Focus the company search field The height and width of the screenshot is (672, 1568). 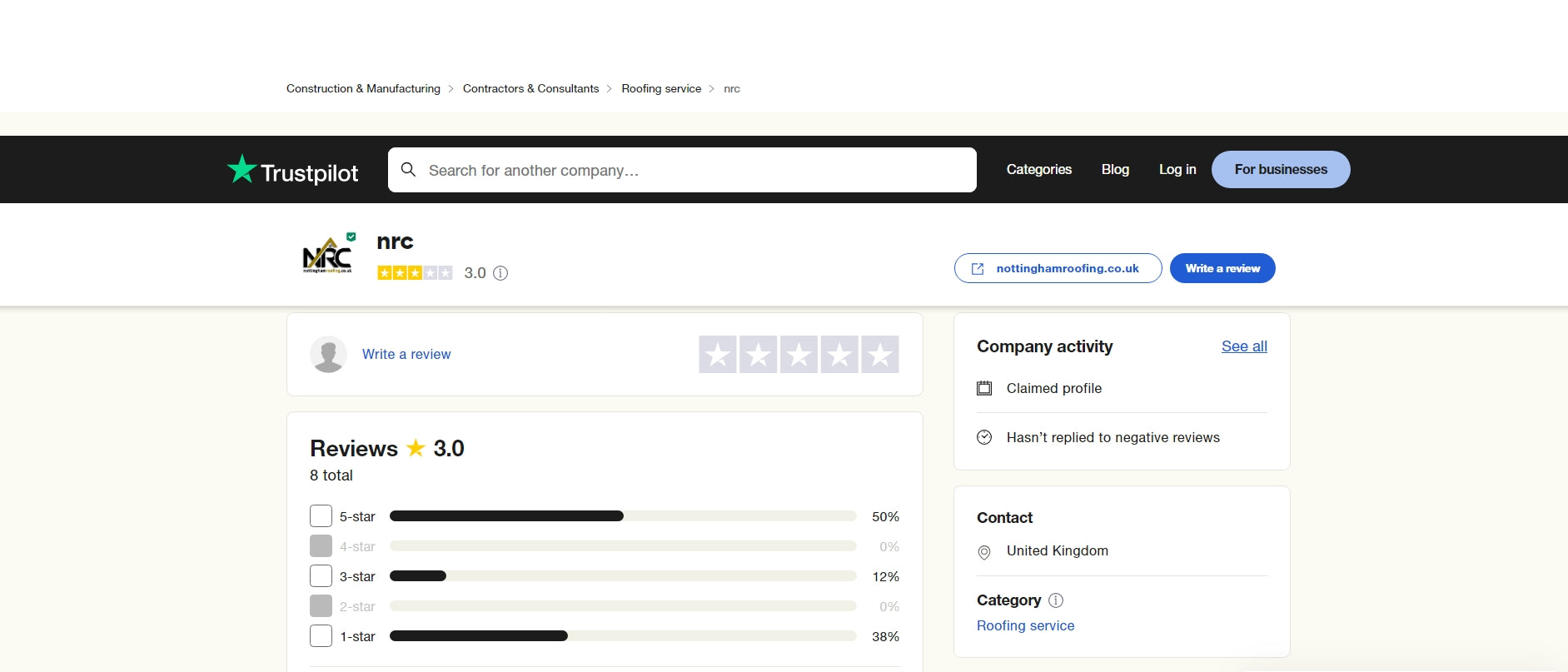[x=682, y=170]
